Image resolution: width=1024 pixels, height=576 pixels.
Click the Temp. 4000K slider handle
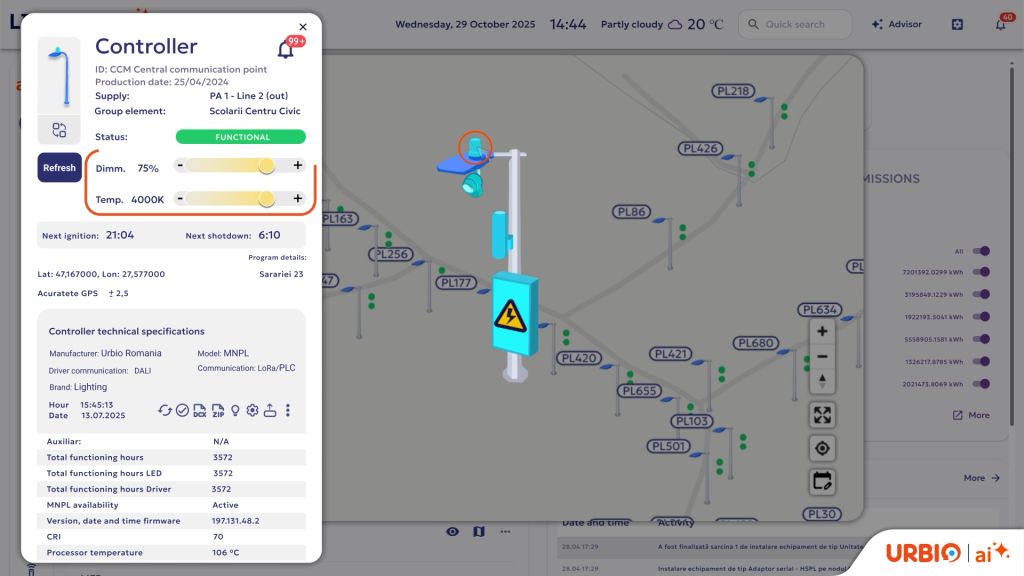tap(266, 199)
